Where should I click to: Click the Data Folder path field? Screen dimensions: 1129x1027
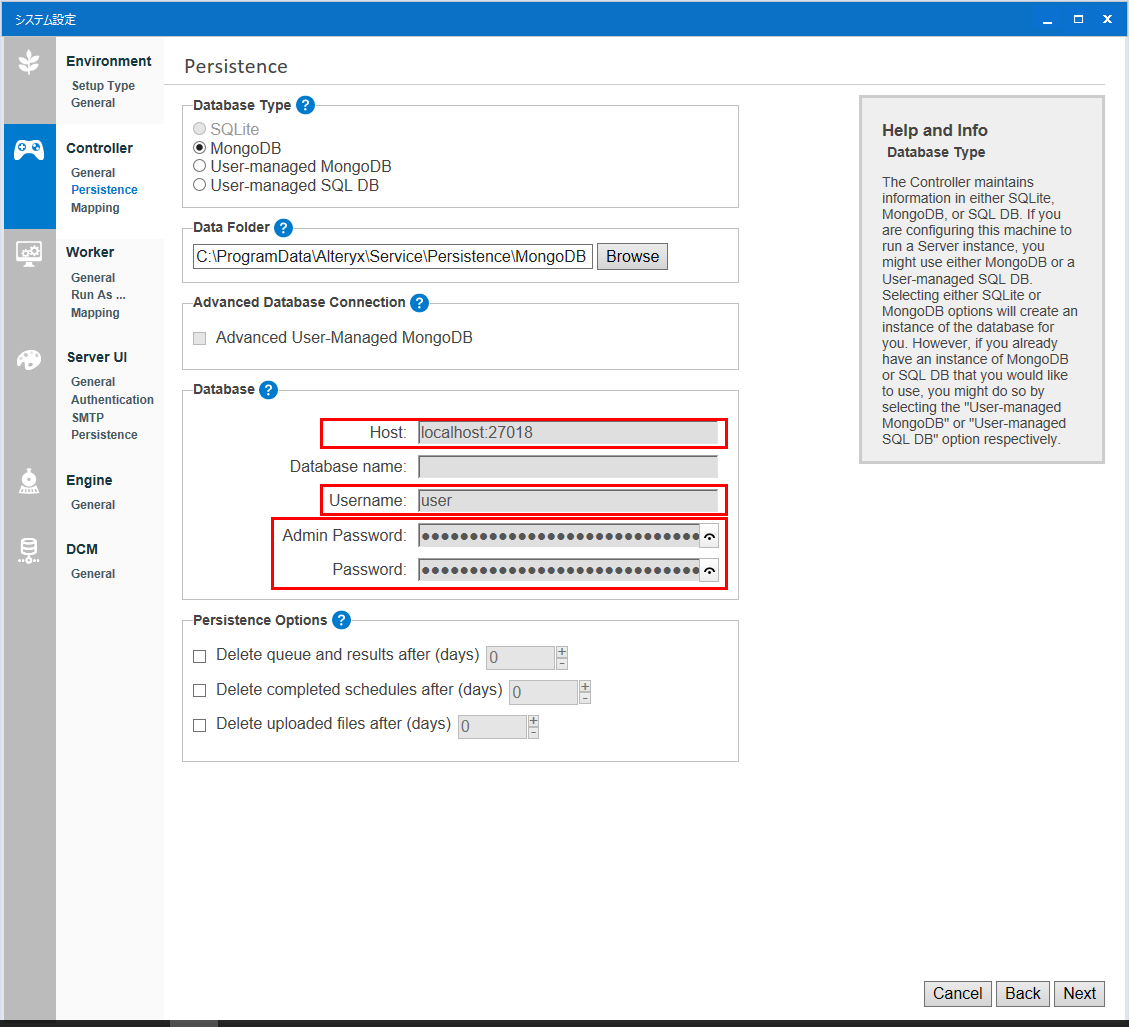click(x=393, y=256)
